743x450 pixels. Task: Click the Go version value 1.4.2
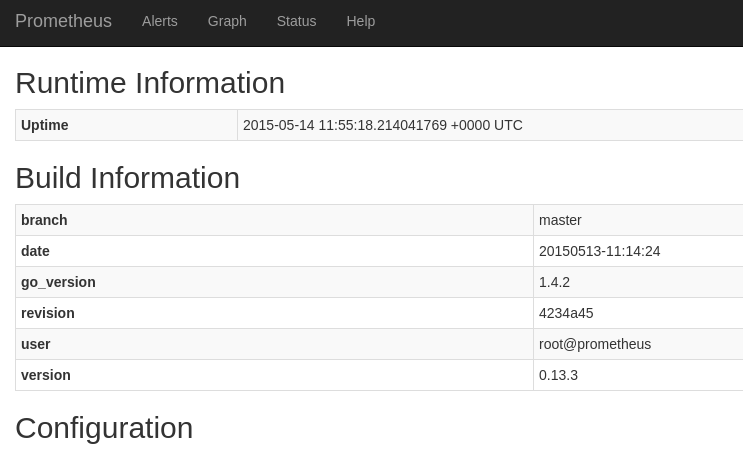pyautogui.click(x=554, y=282)
